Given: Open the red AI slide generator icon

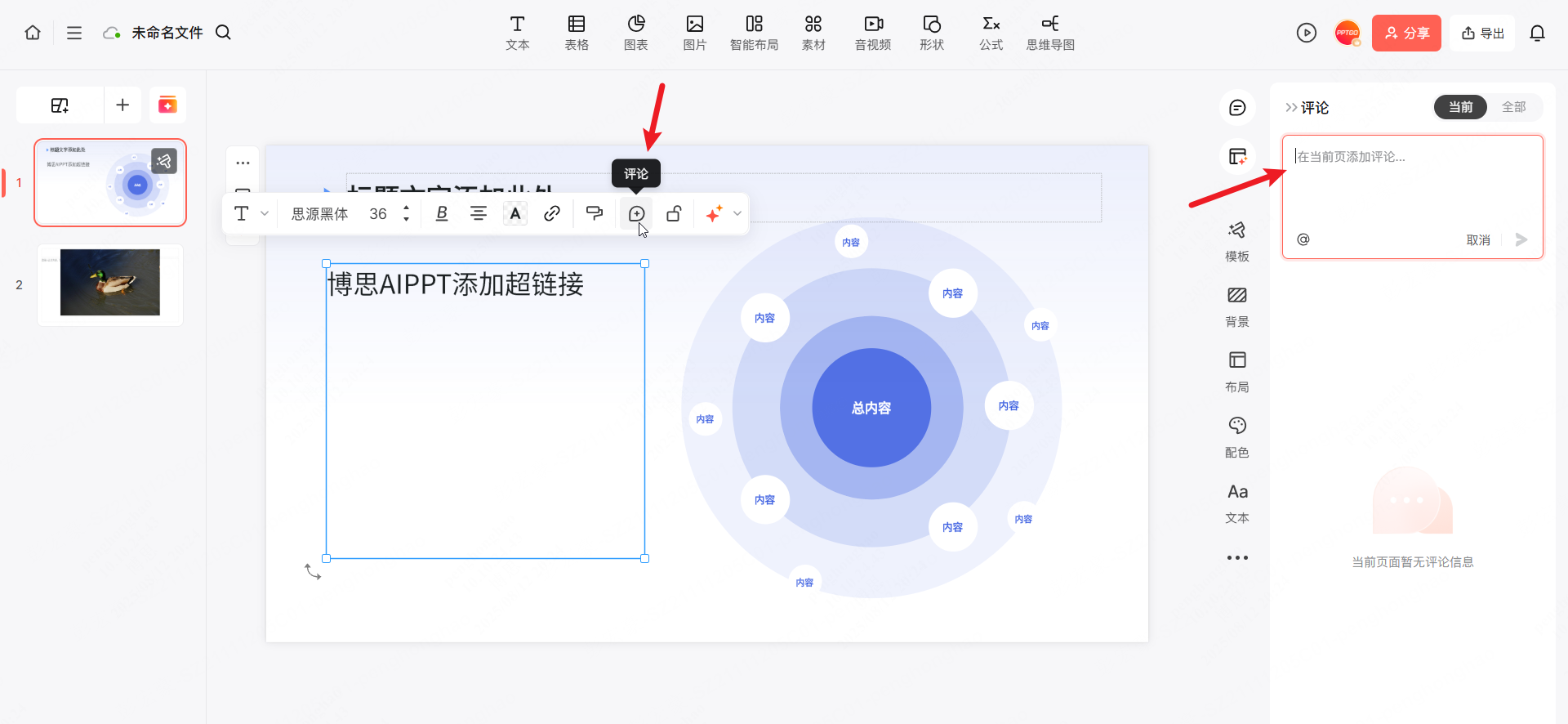Looking at the screenshot, I should point(167,105).
